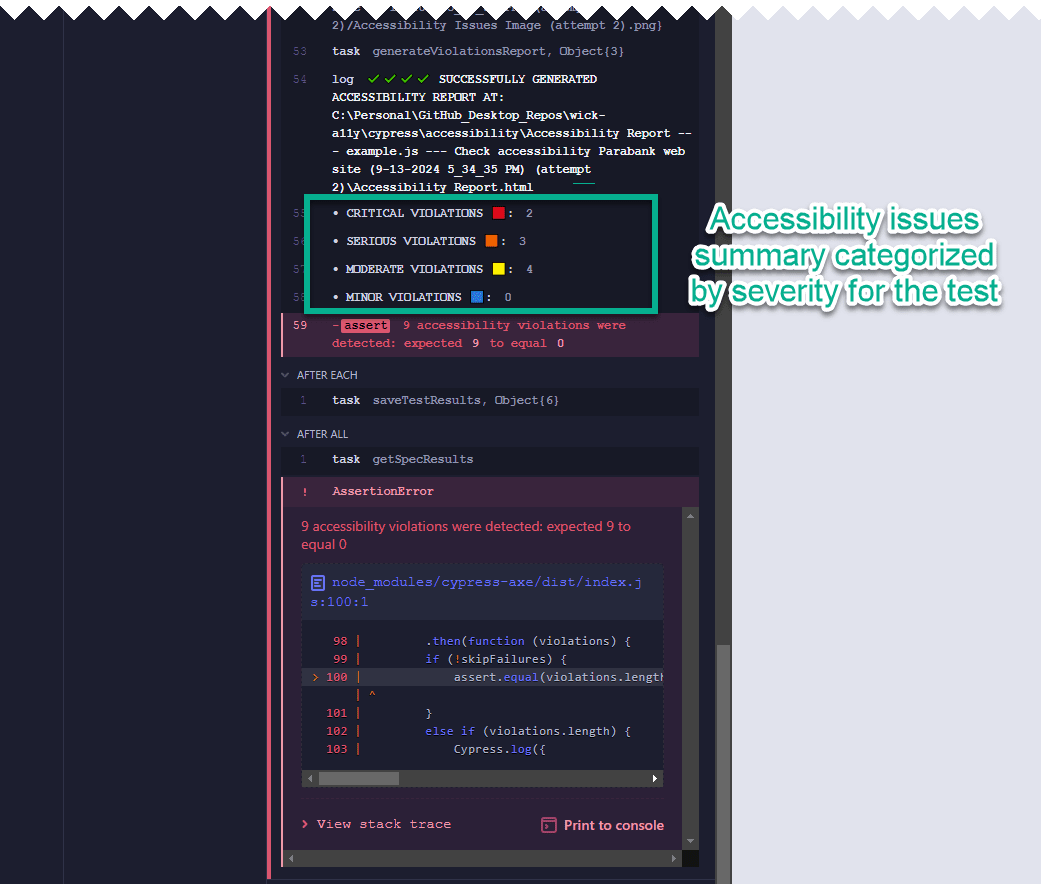
Task: Click bottom horizontal scrollbar left arrow
Action: 291,859
